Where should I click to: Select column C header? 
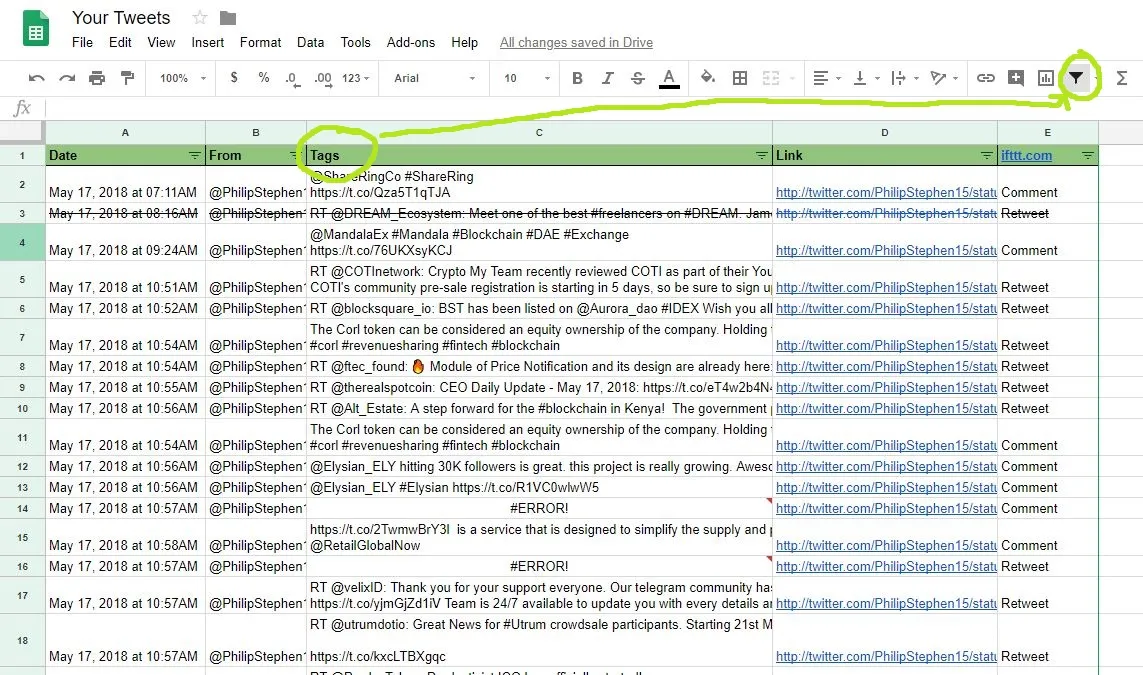pos(539,133)
